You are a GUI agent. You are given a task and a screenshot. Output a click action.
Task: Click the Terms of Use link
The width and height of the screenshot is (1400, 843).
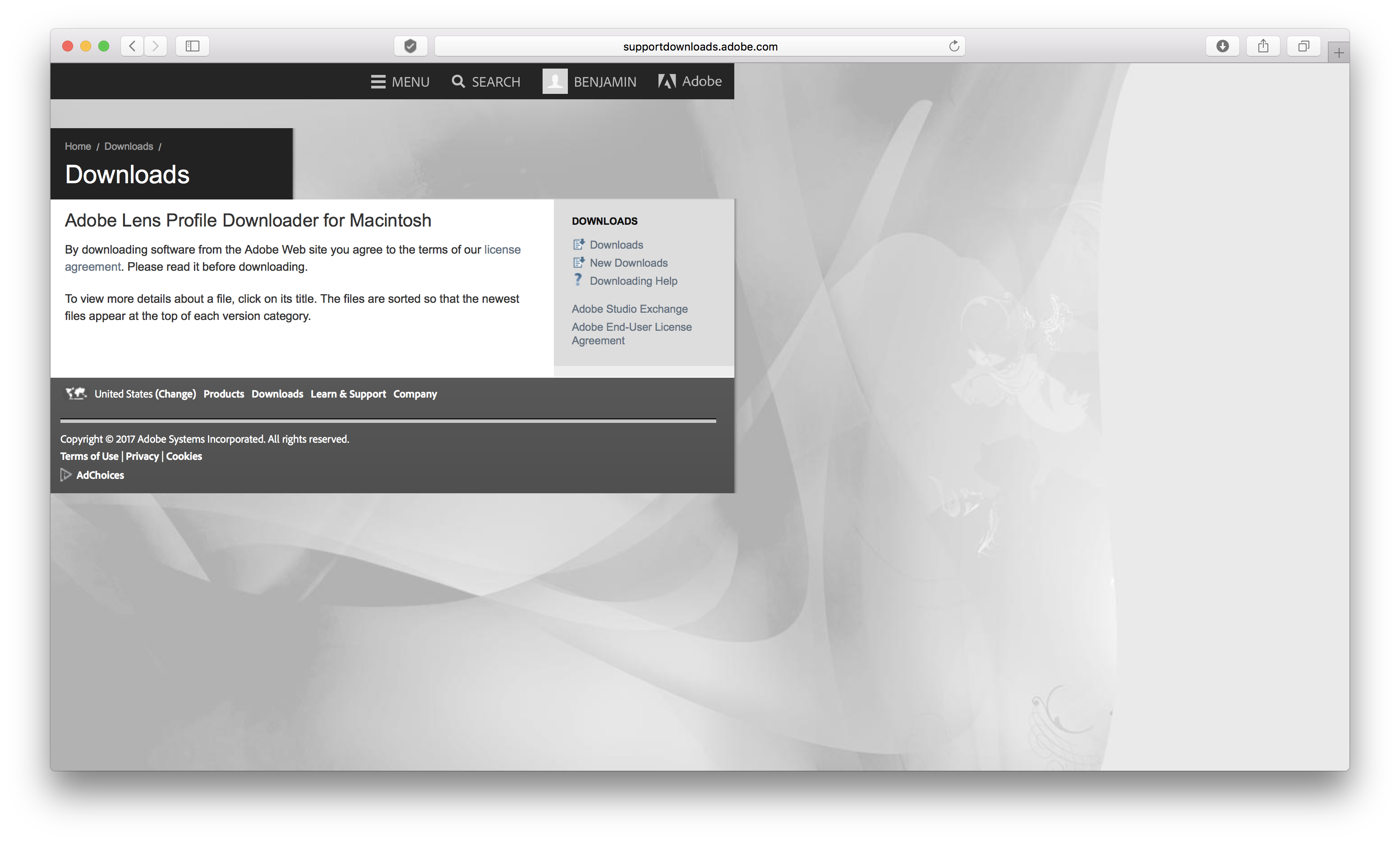click(x=89, y=455)
